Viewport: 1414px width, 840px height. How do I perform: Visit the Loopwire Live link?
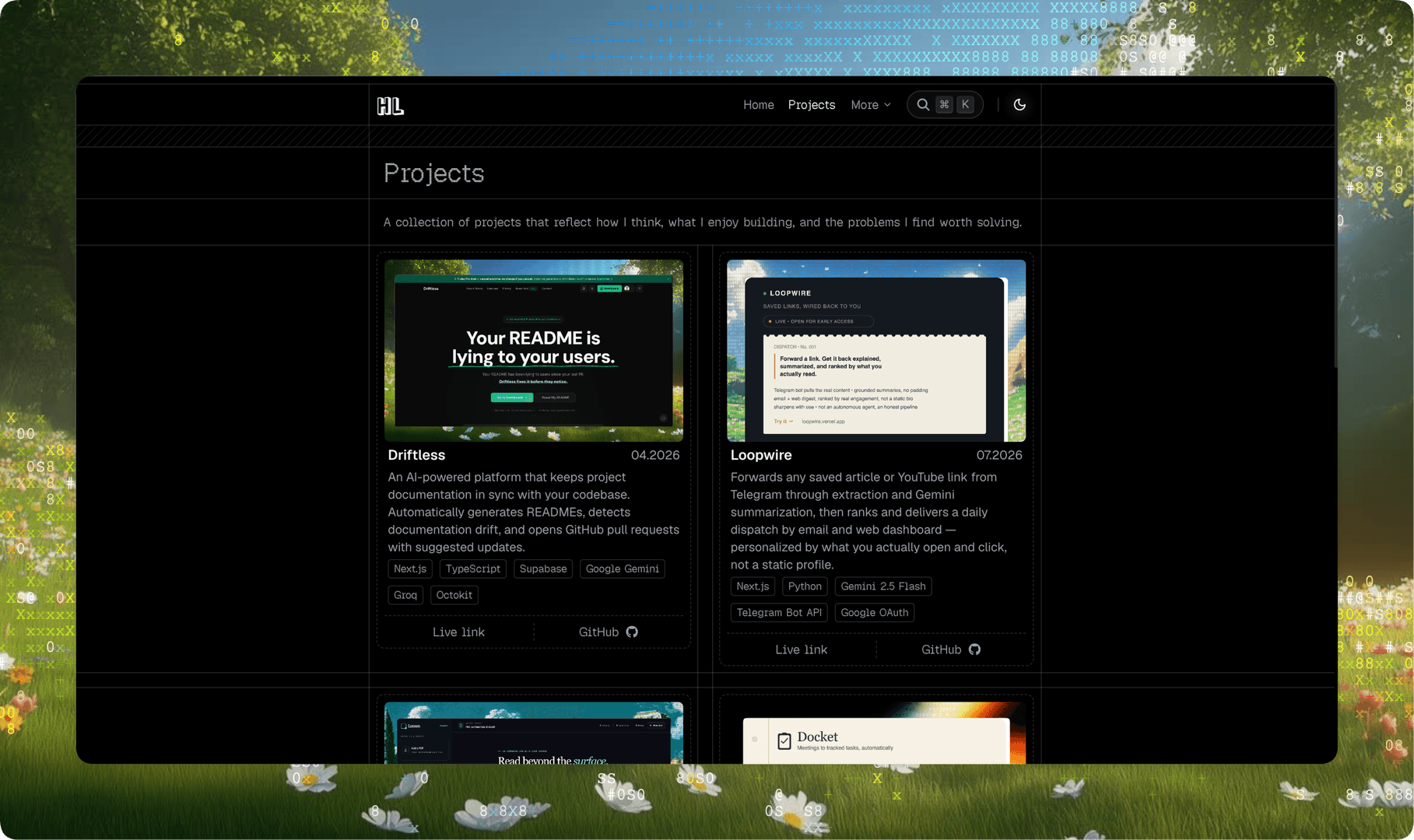click(x=801, y=649)
